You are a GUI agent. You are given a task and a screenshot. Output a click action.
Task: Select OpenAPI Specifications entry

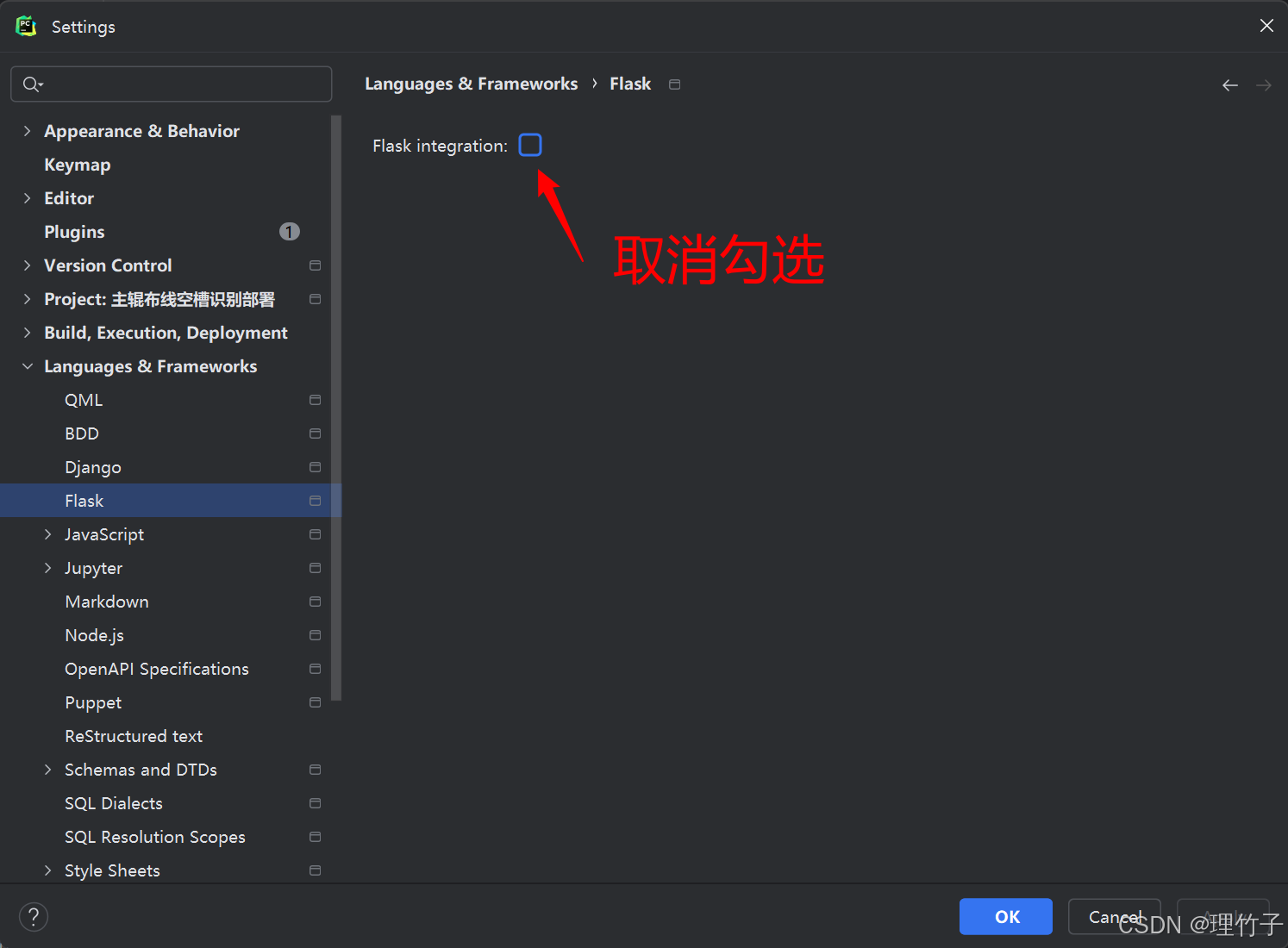157,669
